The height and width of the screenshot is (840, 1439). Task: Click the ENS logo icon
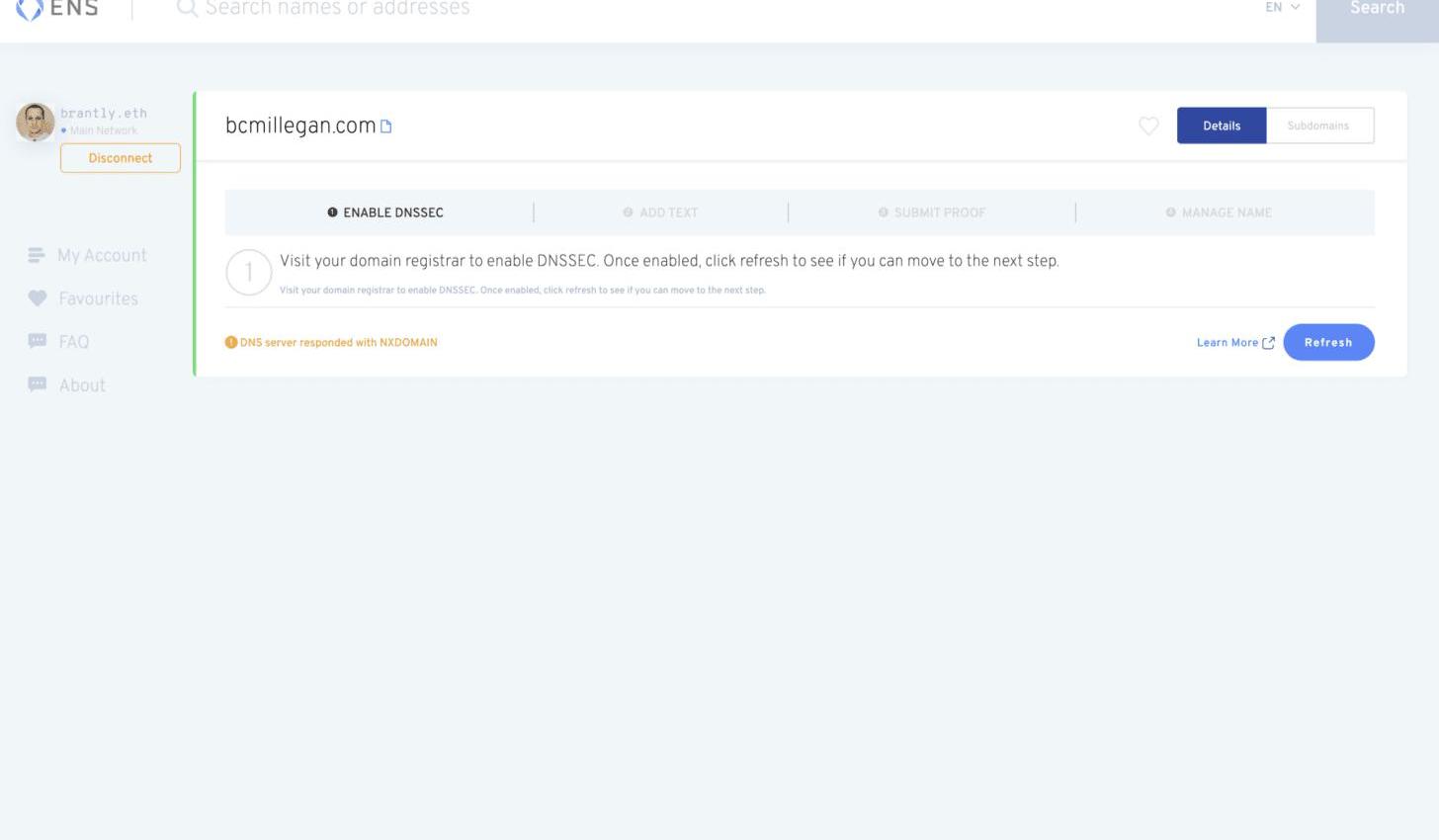30,9
